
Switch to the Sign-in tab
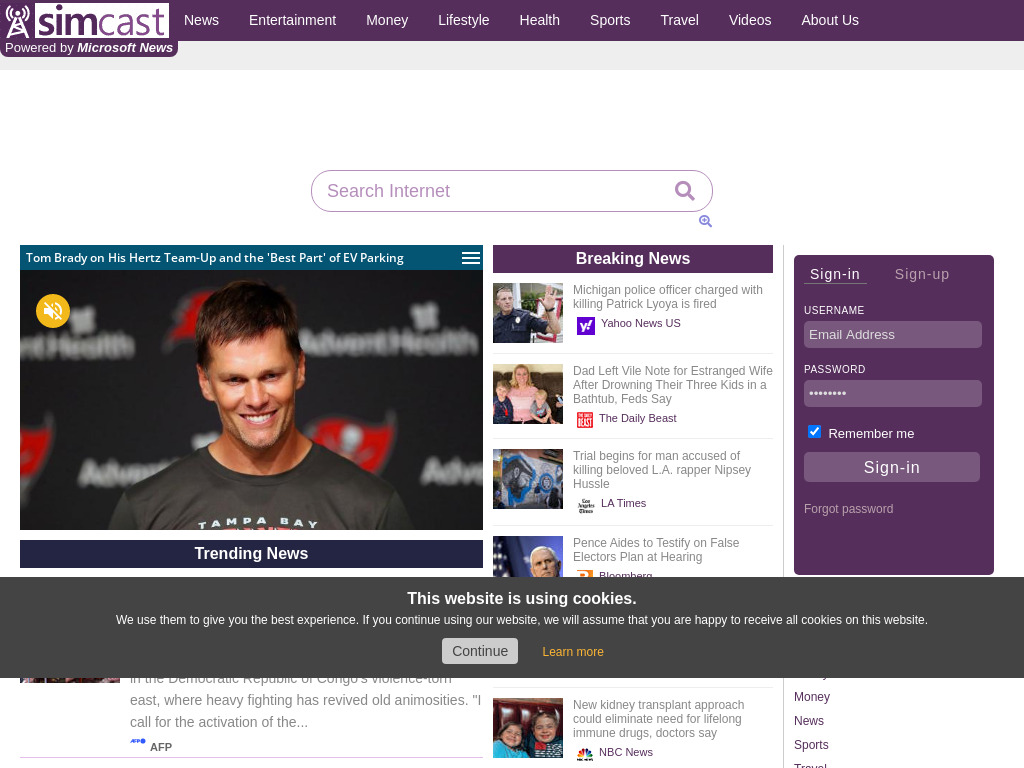click(835, 274)
